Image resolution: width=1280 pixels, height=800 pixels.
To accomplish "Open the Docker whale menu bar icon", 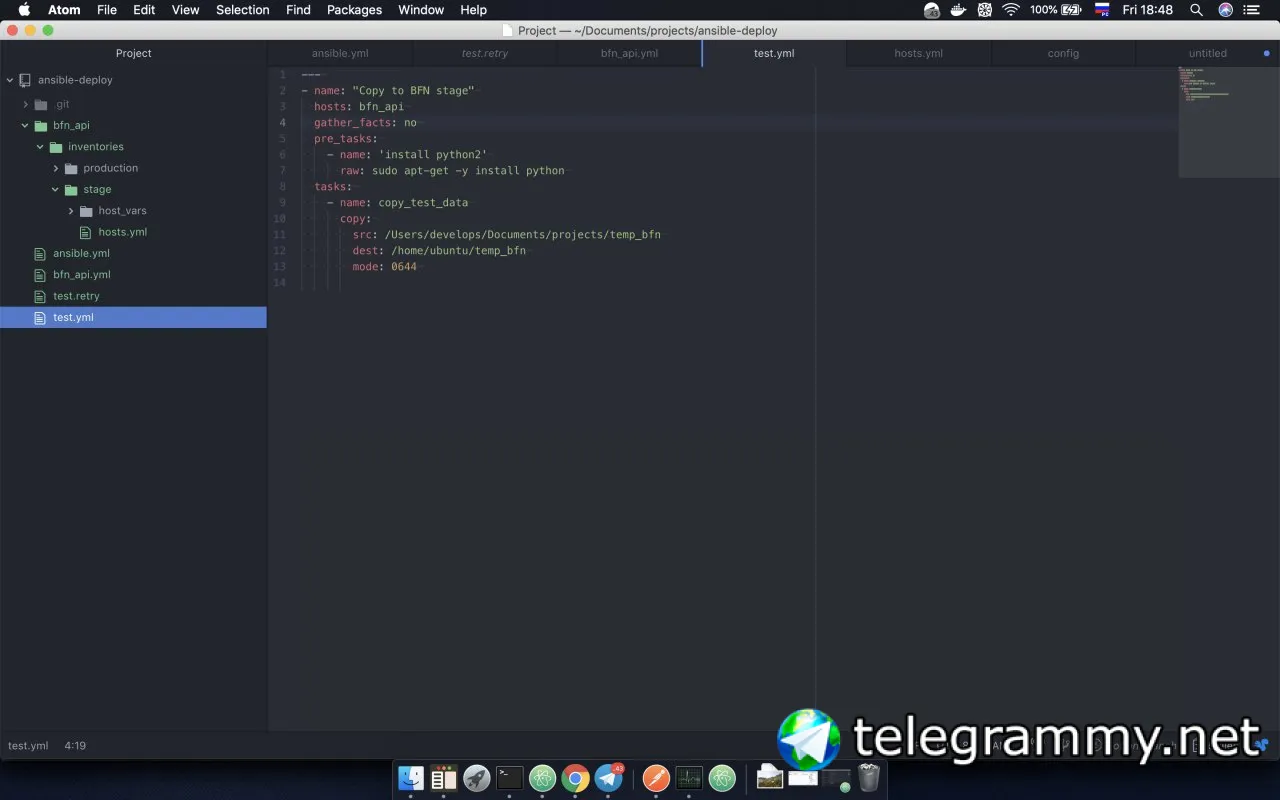I will (958, 10).
